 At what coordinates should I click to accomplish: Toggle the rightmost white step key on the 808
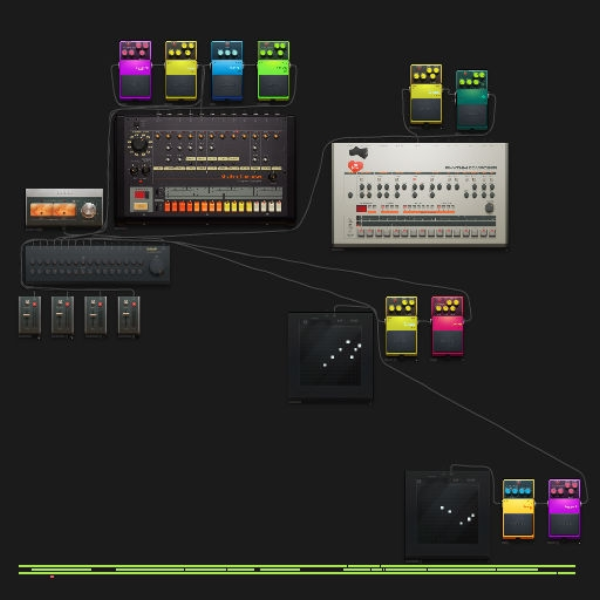pyautogui.click(x=279, y=207)
